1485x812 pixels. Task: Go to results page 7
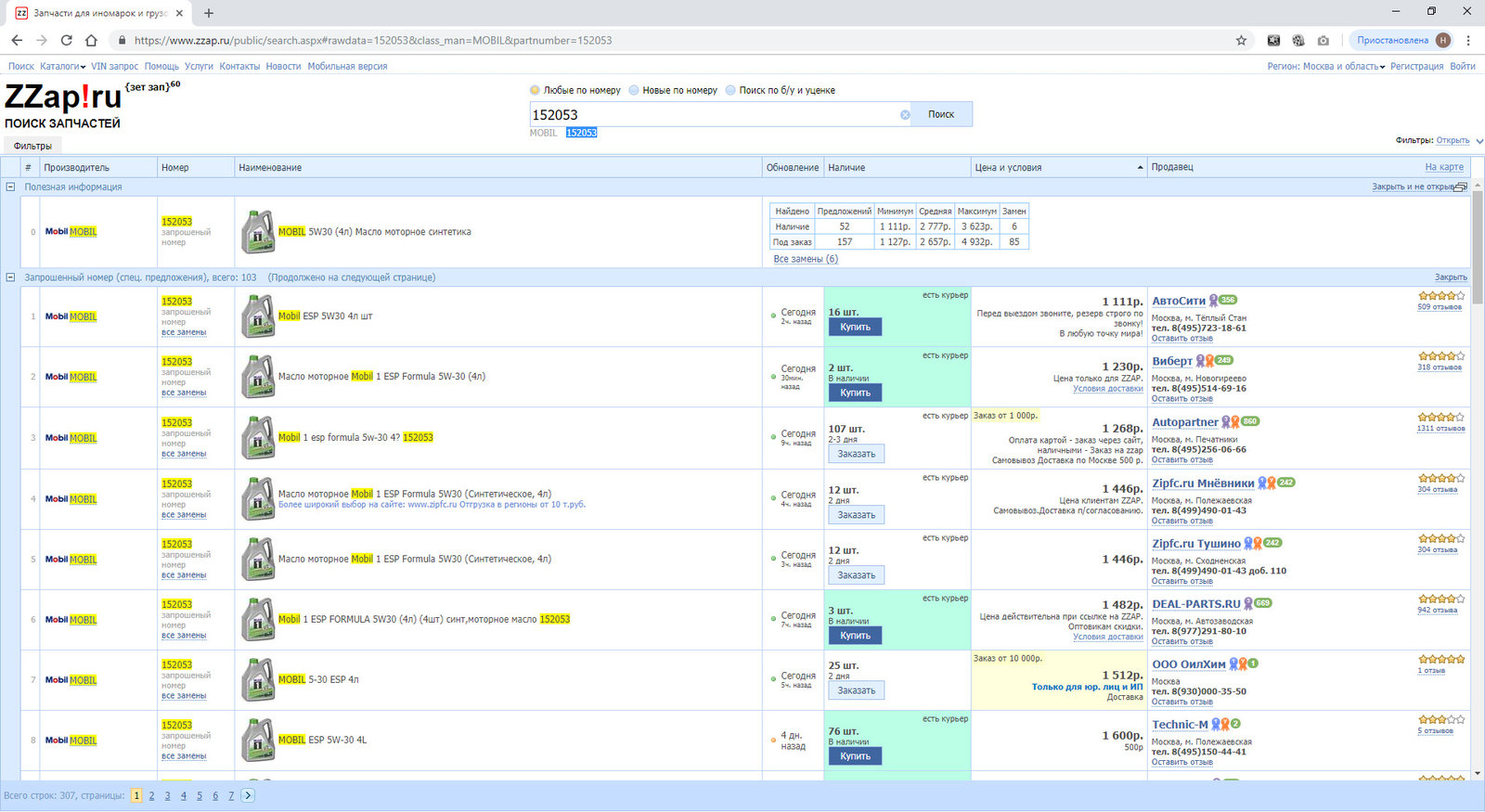tap(231, 796)
